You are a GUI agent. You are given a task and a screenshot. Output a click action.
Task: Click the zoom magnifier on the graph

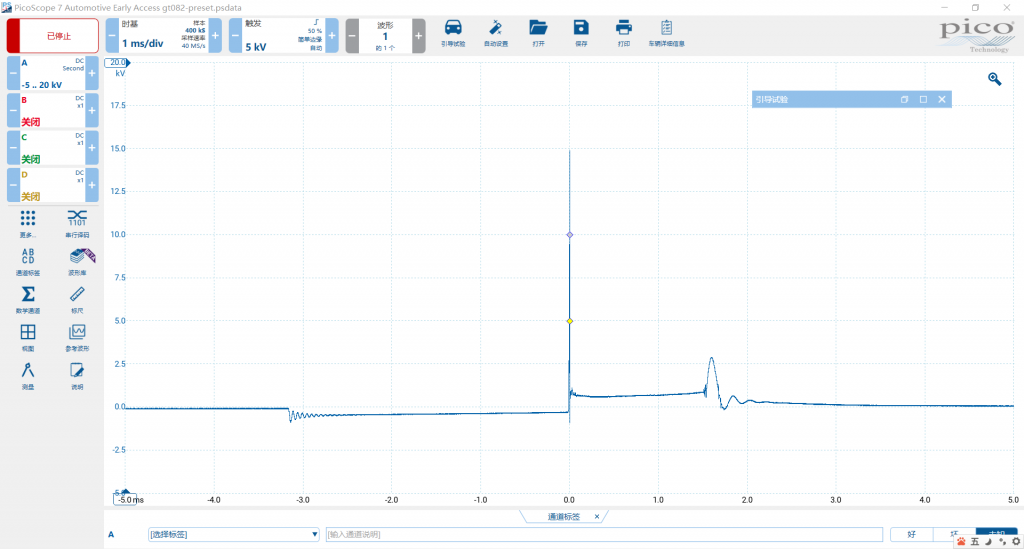[x=994, y=79]
